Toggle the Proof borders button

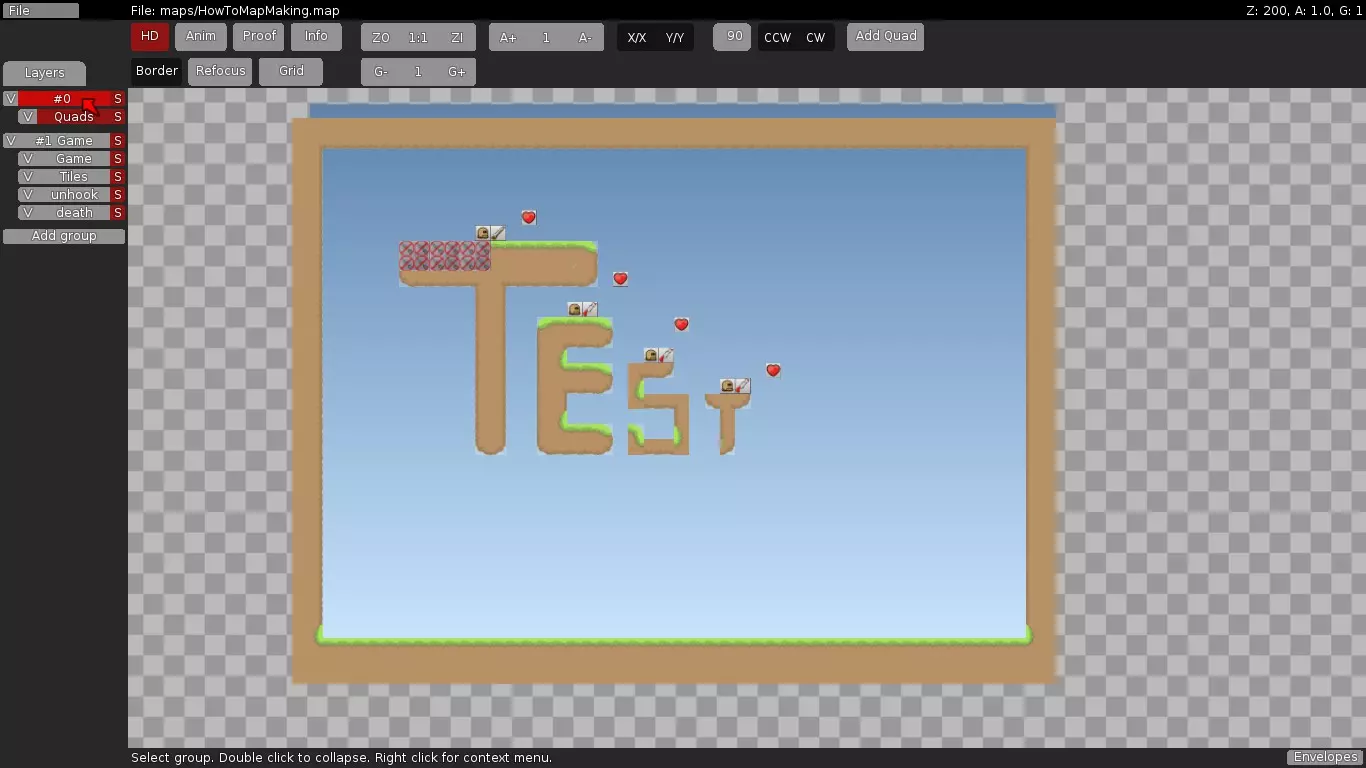coord(259,37)
